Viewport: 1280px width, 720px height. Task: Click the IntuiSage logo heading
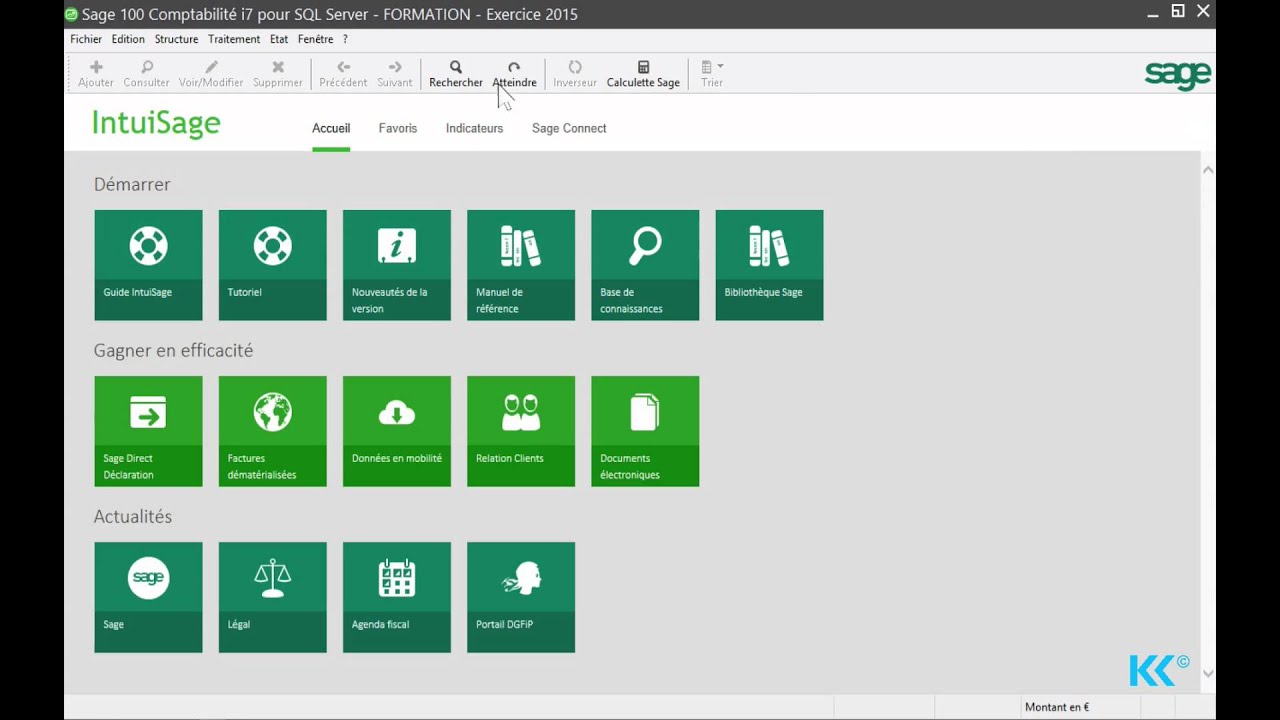tap(156, 124)
